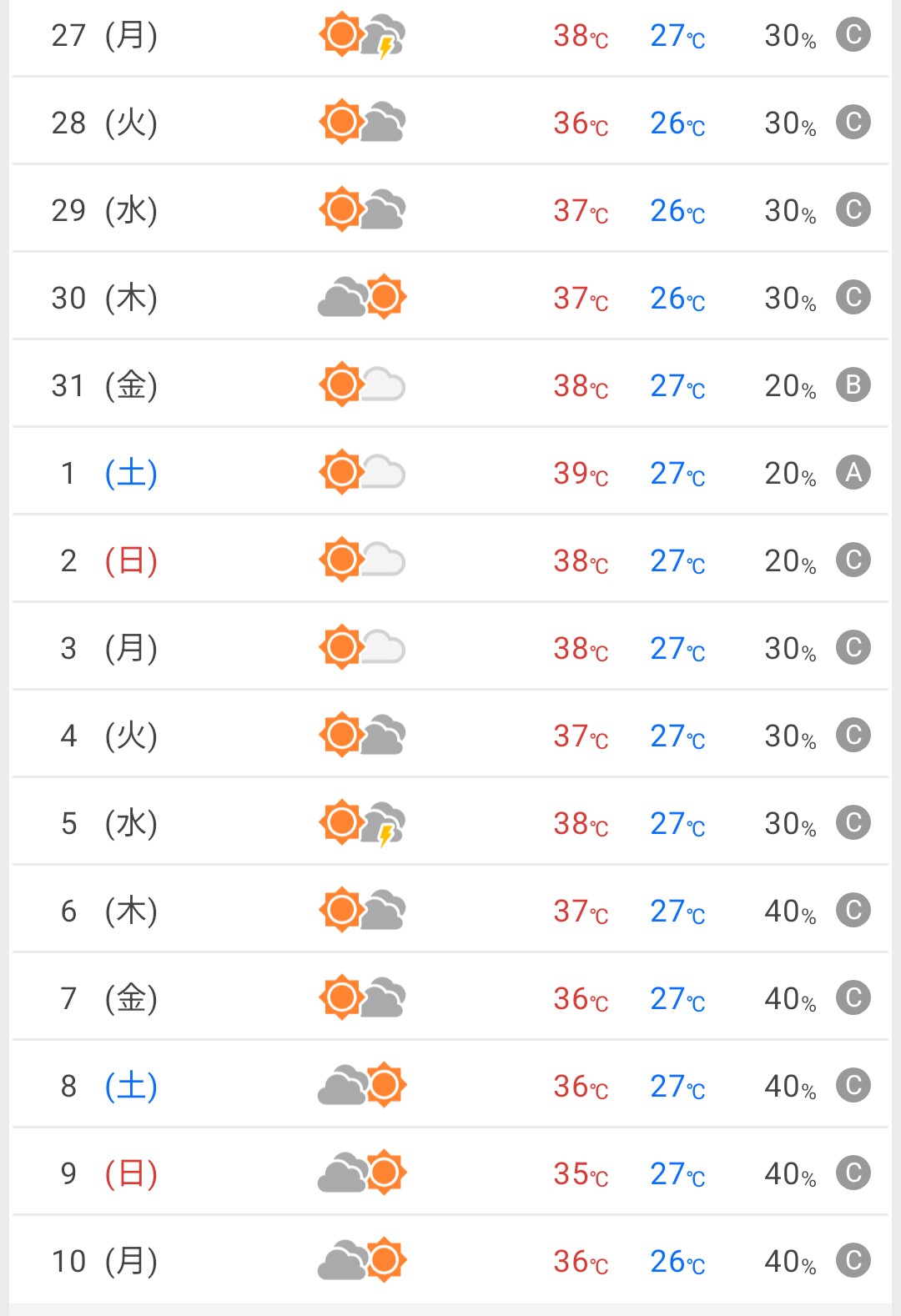The width and height of the screenshot is (901, 1316).
Task: Tap the 20% rain chance on 31 (金)
Action: (790, 386)
